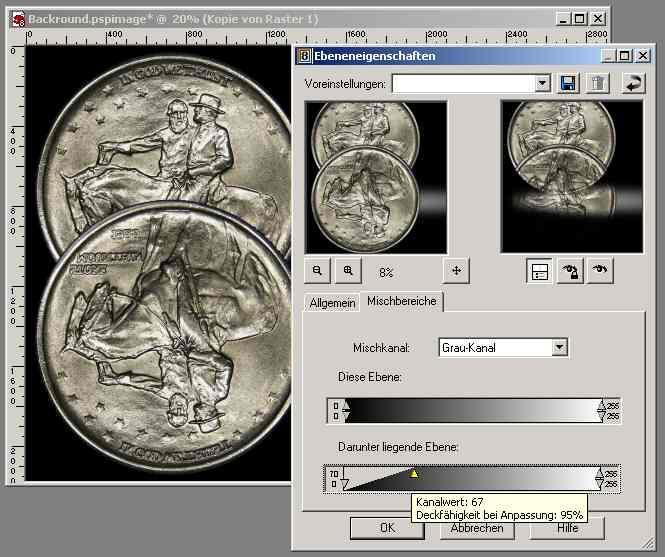Zoom in the dialog preview

[x=348, y=270]
